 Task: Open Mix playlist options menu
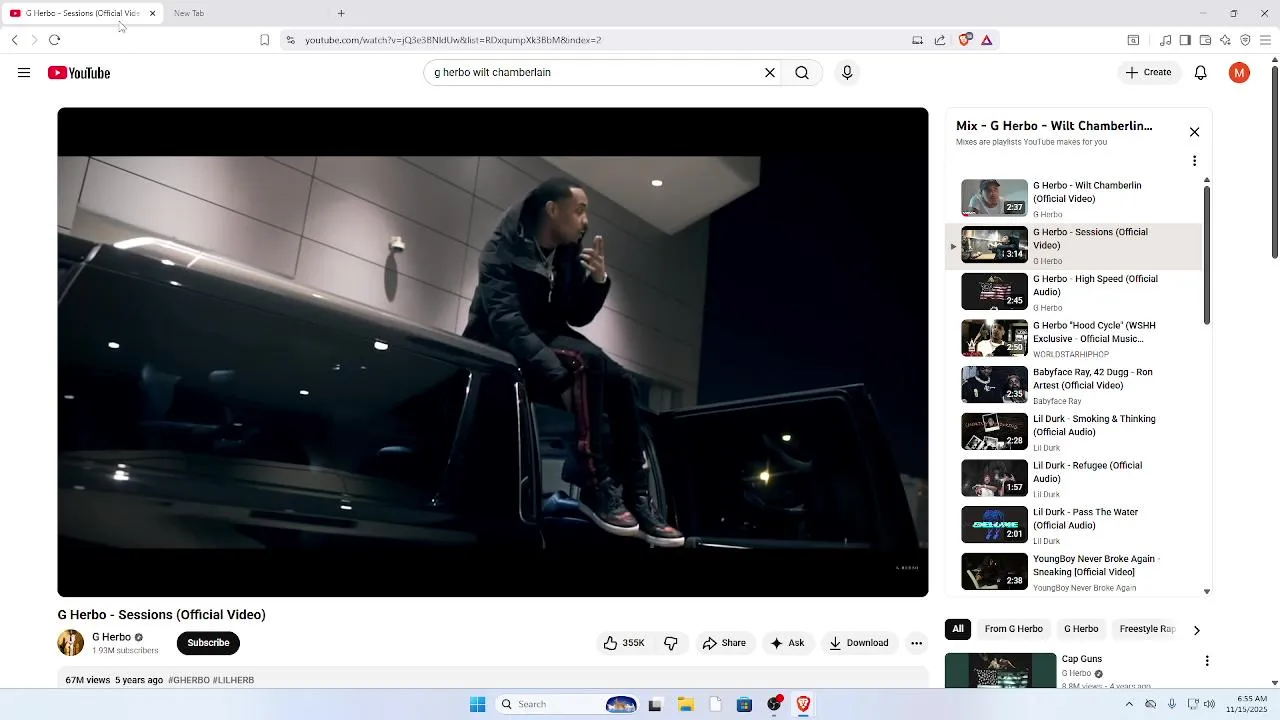click(1194, 161)
